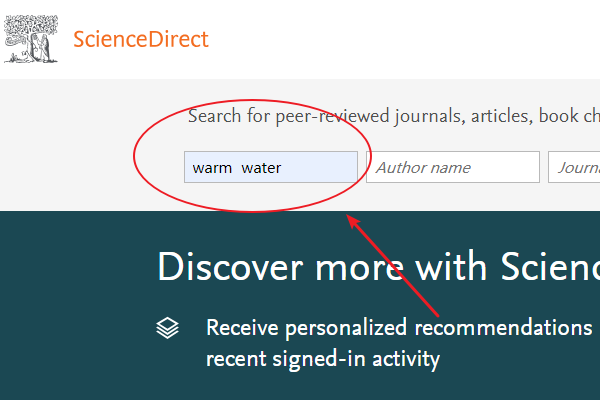Viewport: 600px width, 400px height.
Task: Click the 'Receive personalized recommendations' text
Action: (x=399, y=328)
